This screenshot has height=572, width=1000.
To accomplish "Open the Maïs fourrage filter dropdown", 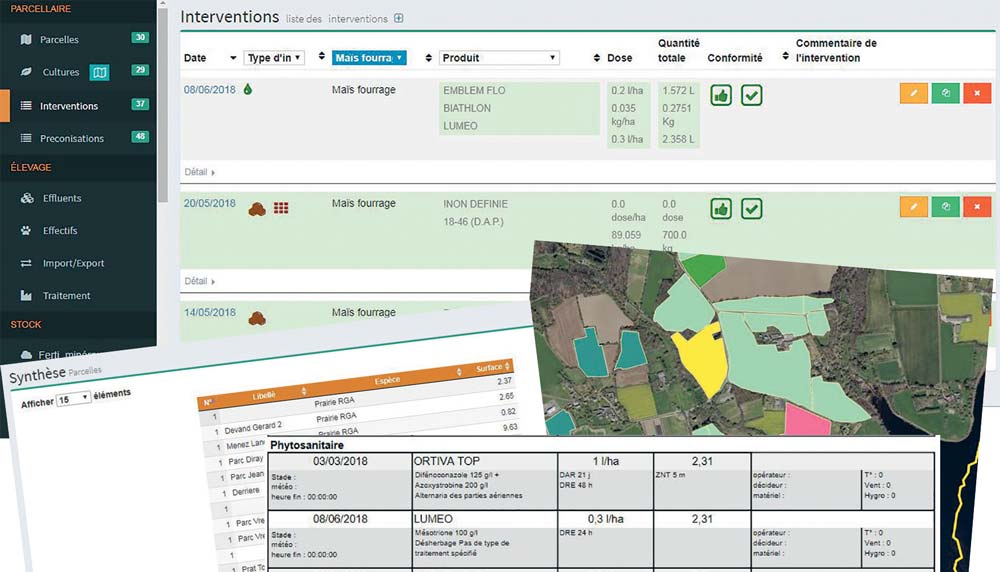I will (369, 57).
